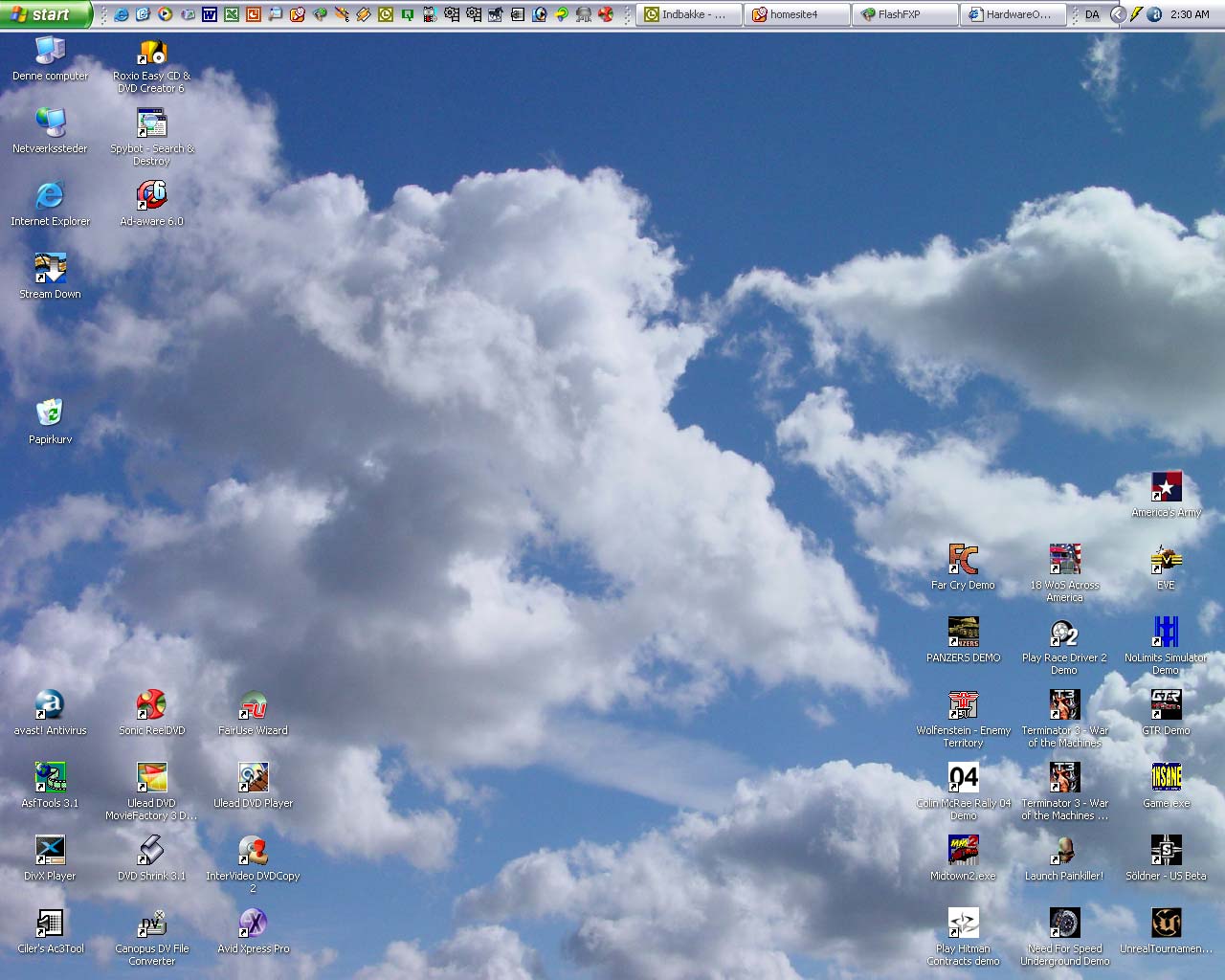Select the Avid Xpress Pro icon
This screenshot has height=980, width=1225.
(x=253, y=932)
